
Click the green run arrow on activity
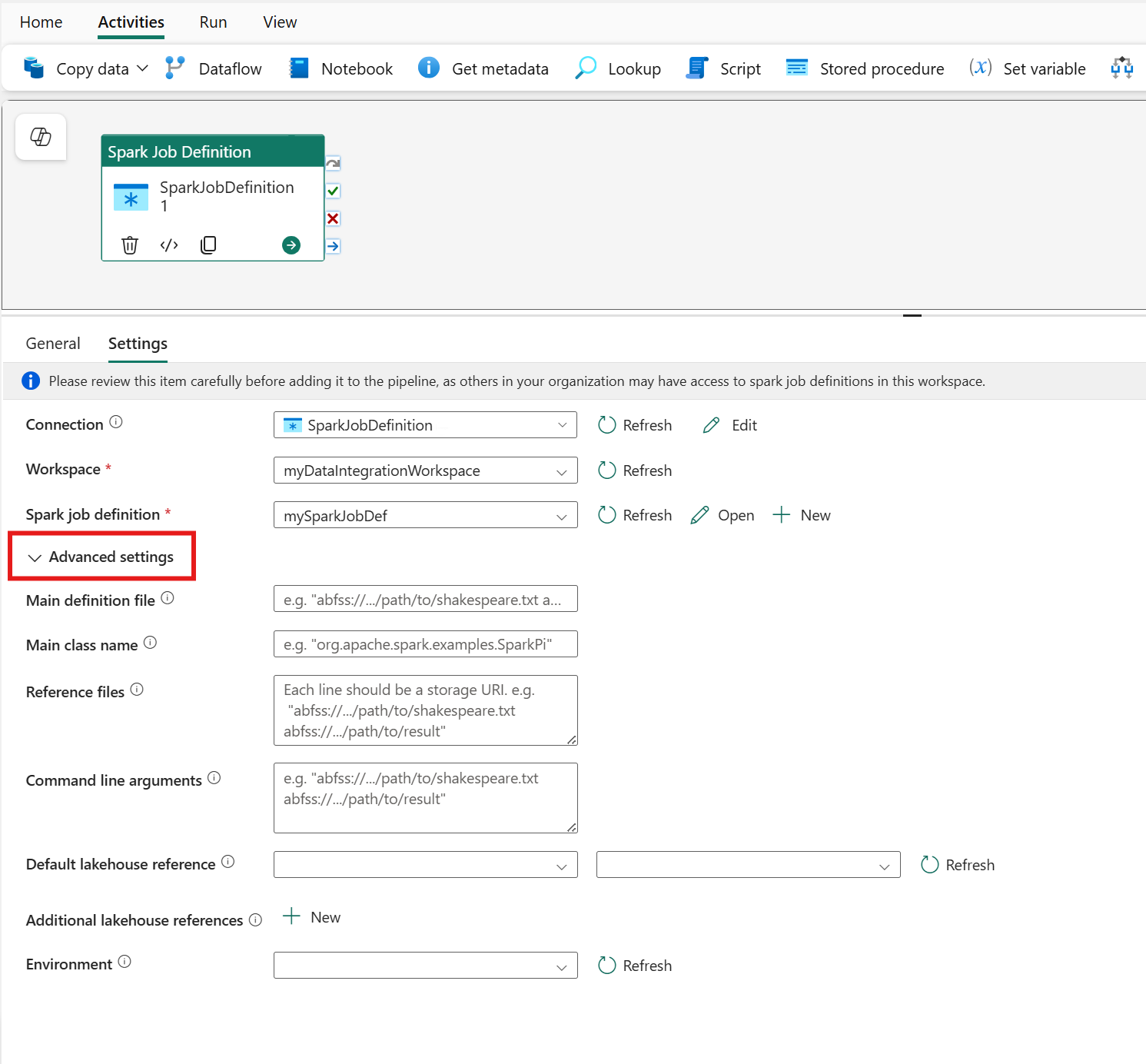click(291, 245)
